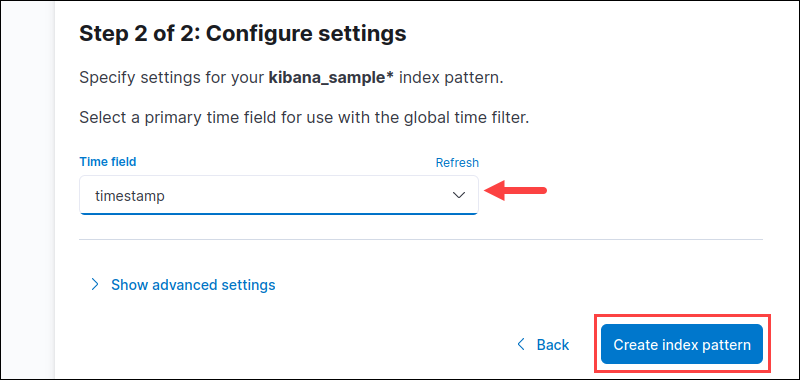Click the left chevron icon beside Back
The image size is (800, 380).
520,344
